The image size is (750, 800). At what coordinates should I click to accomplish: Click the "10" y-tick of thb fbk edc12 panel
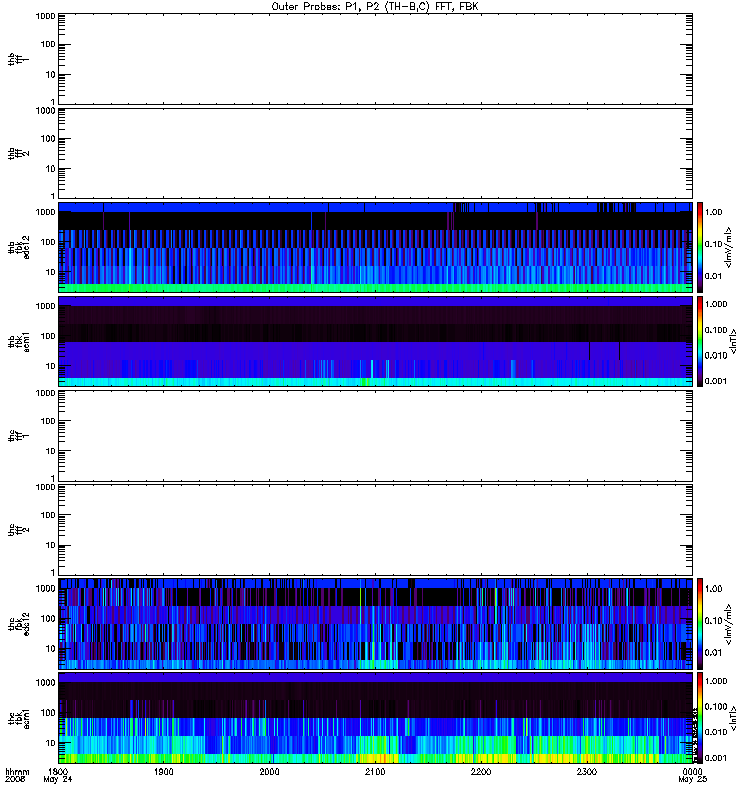click(51, 272)
